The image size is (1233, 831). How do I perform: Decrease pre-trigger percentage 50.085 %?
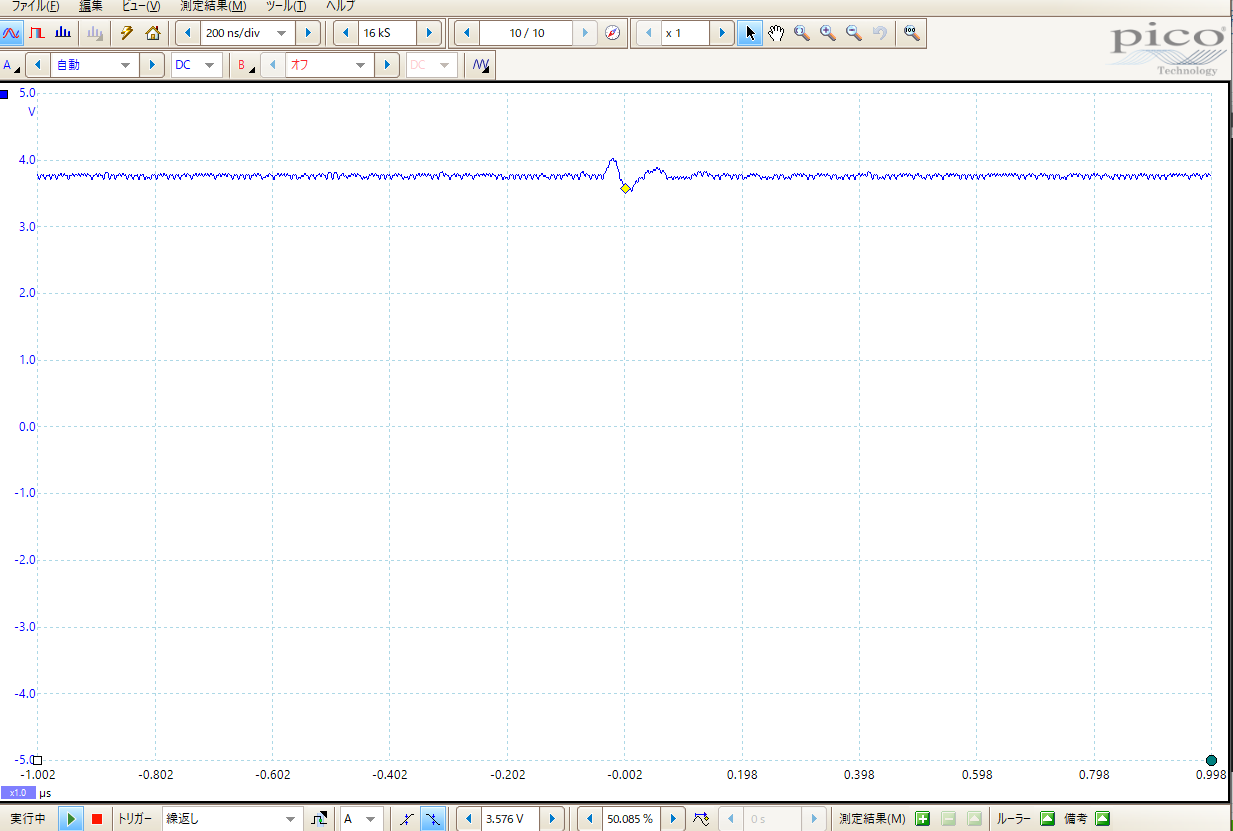(x=591, y=818)
